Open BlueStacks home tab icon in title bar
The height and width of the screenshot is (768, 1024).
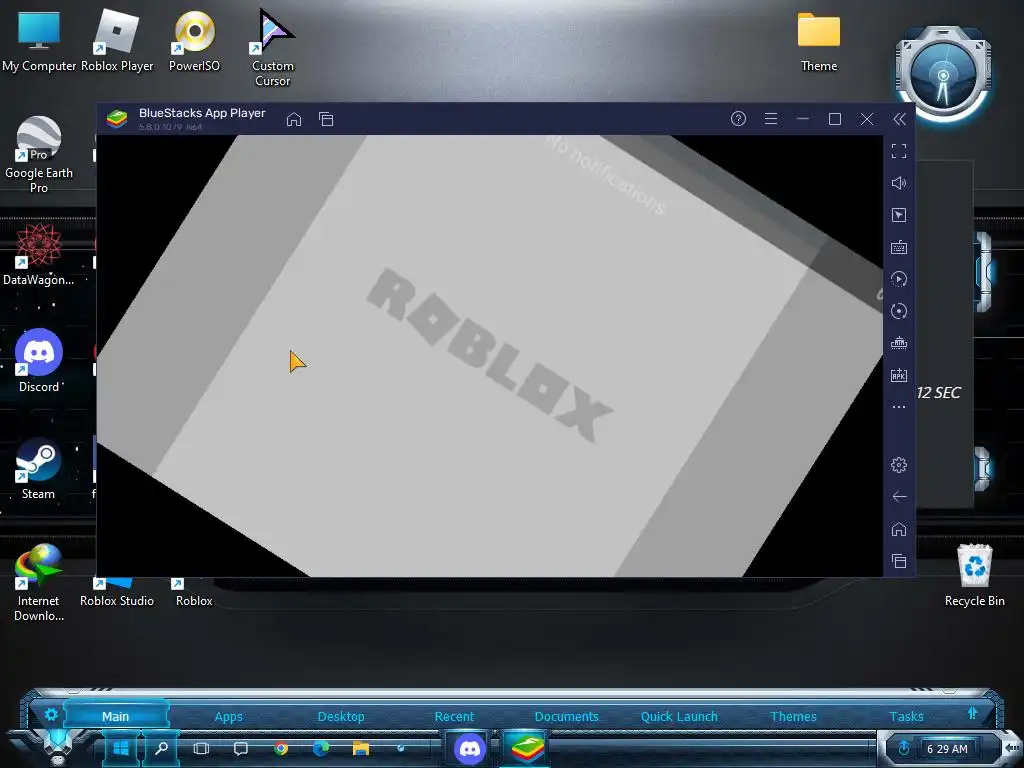click(x=294, y=119)
